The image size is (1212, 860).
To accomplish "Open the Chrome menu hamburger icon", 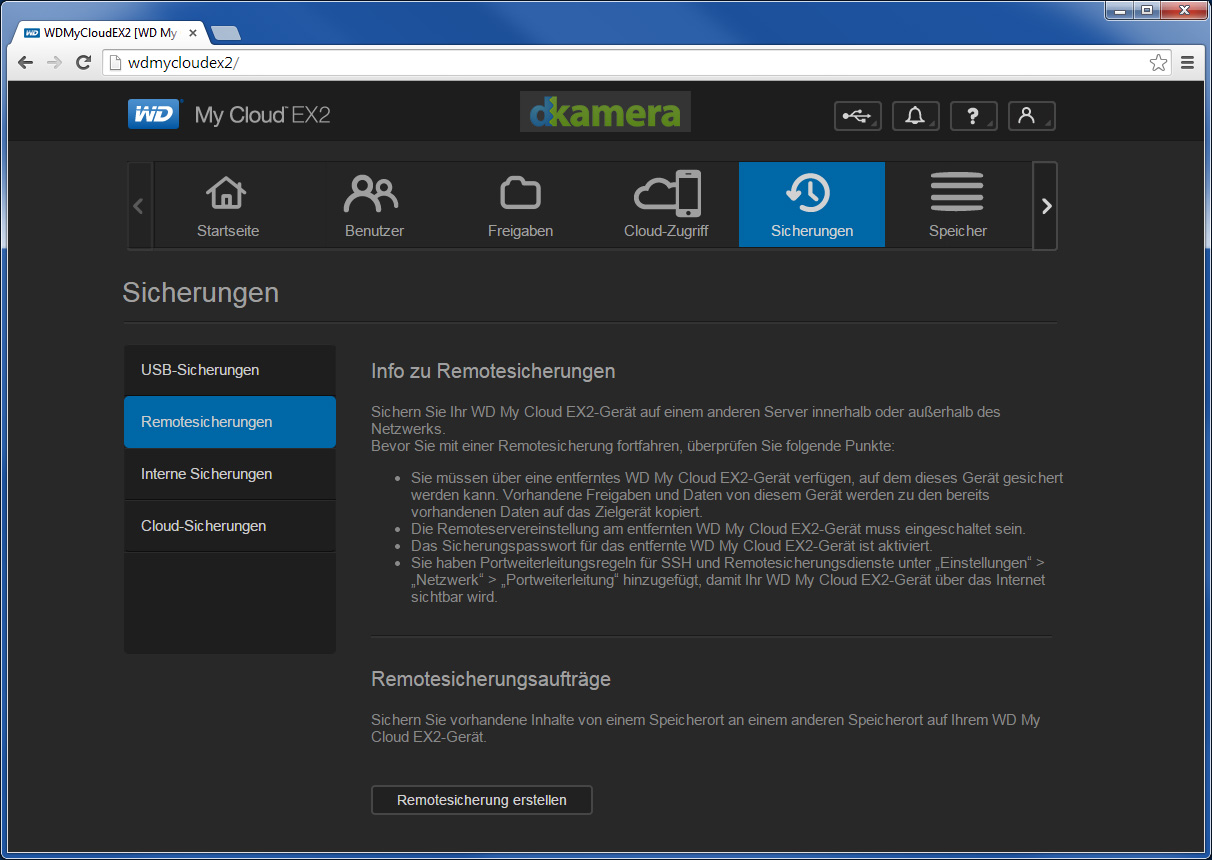I will [1188, 63].
